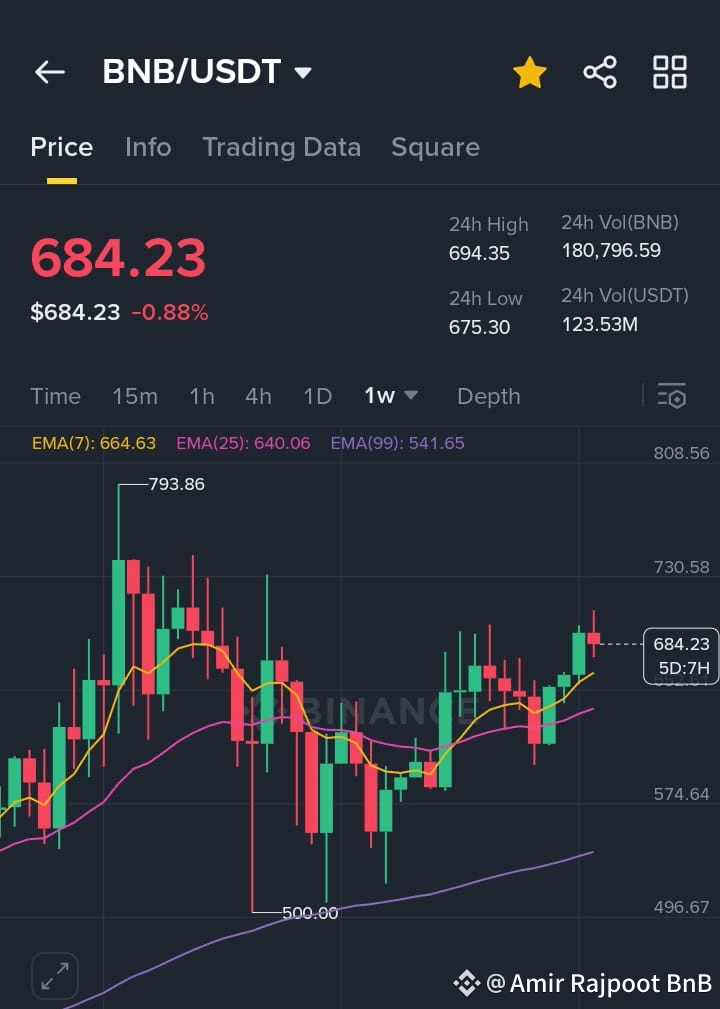
Task: Switch to the Trading Data tab
Action: tap(282, 147)
